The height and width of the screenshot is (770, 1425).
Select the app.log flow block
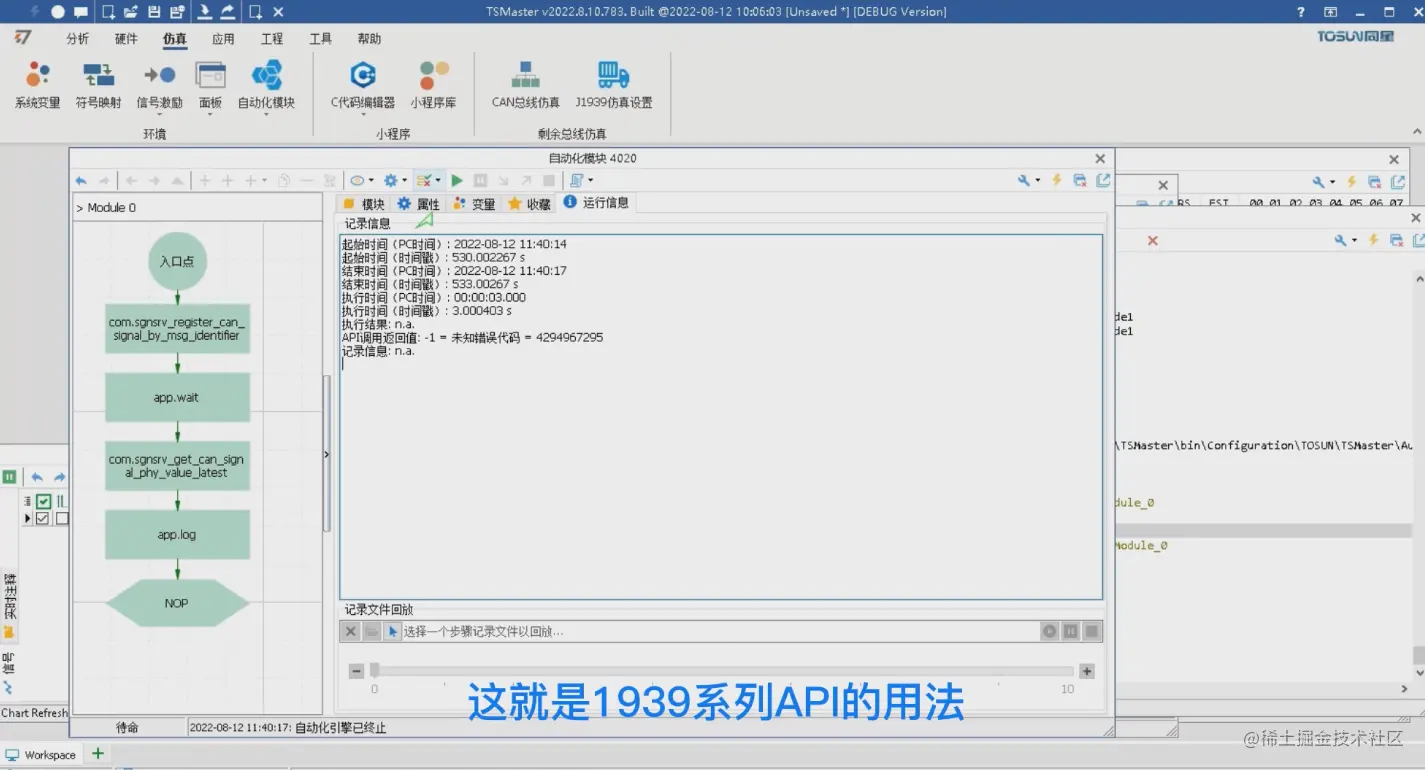coord(177,535)
